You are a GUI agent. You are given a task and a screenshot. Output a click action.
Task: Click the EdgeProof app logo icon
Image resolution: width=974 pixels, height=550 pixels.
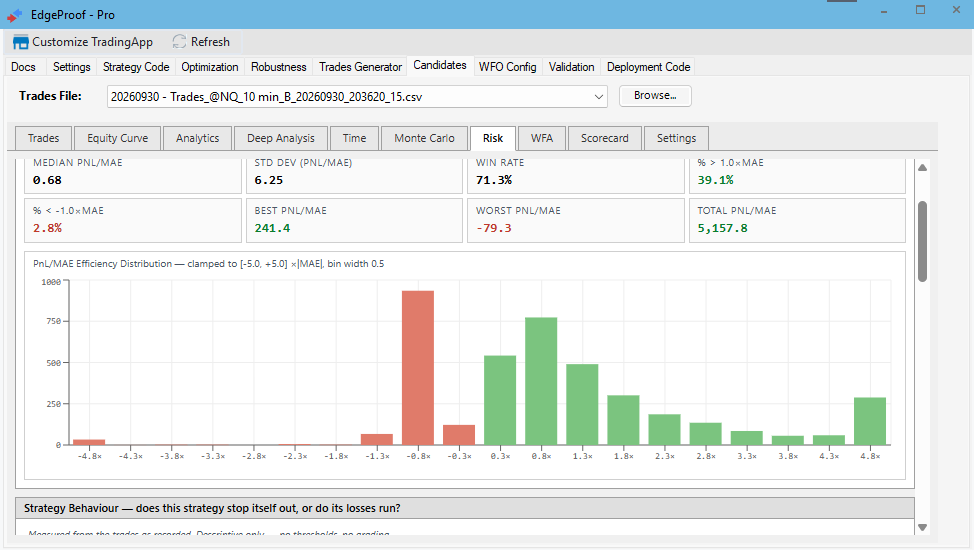click(15, 15)
